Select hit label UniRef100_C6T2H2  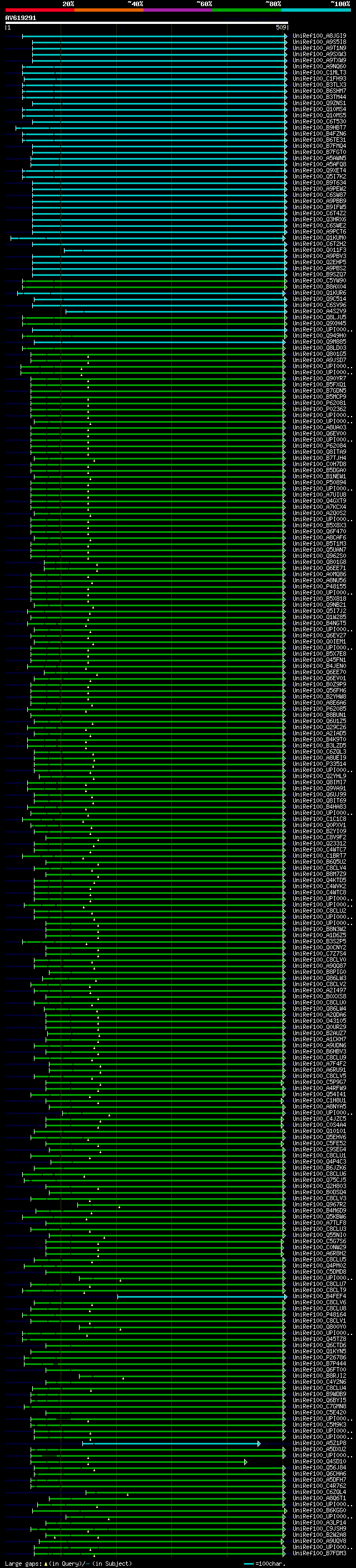tap(319, 244)
